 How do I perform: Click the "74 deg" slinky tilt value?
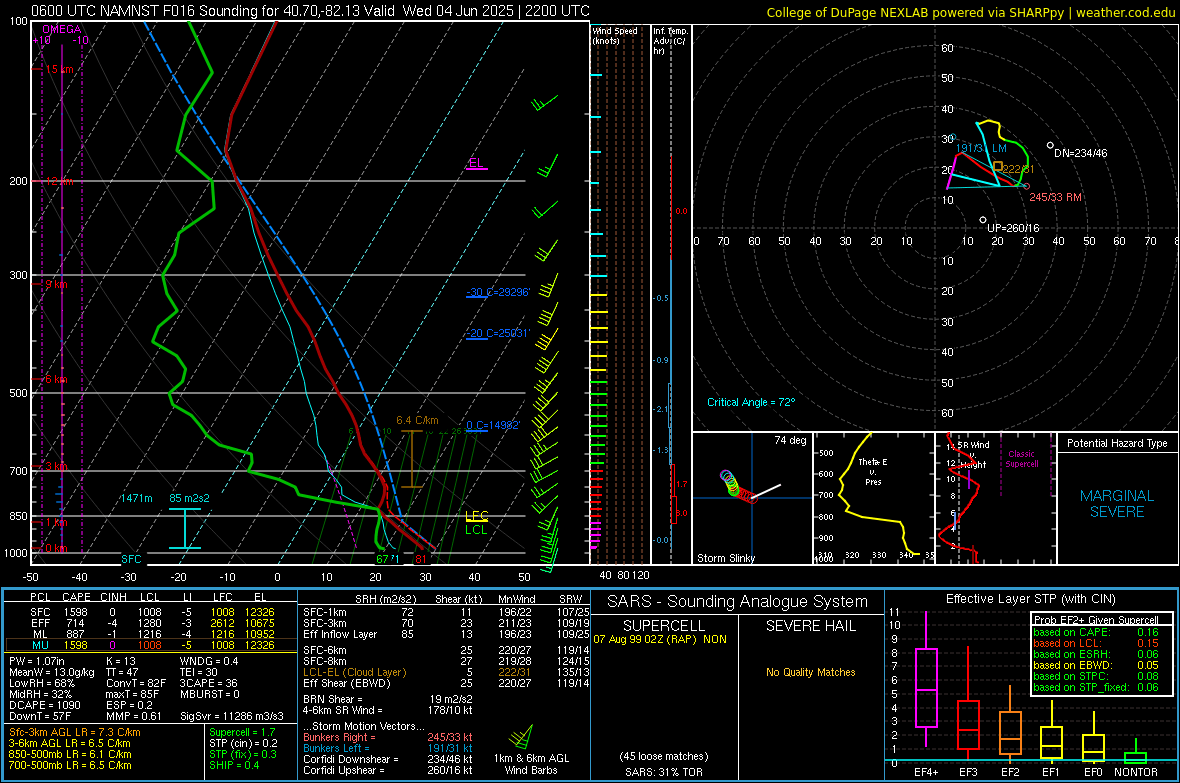click(790, 440)
